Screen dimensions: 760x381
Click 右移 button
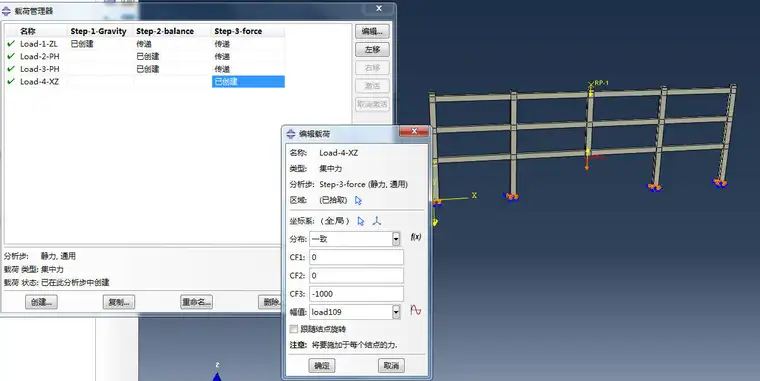(x=372, y=68)
